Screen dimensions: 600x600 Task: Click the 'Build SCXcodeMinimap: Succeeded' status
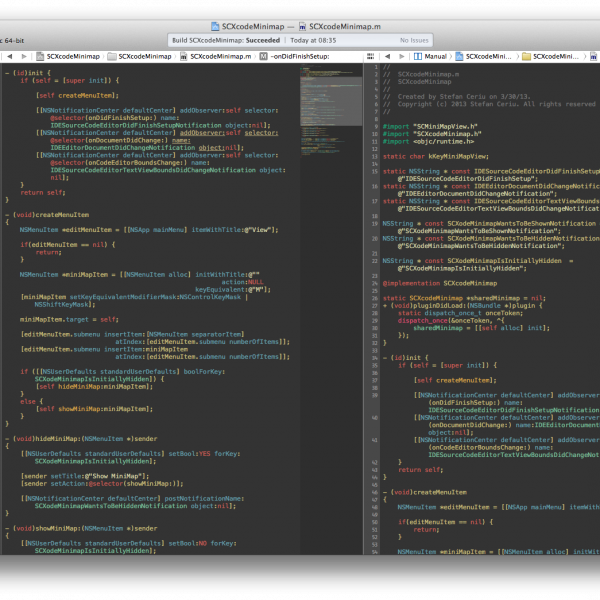[x=226, y=40]
